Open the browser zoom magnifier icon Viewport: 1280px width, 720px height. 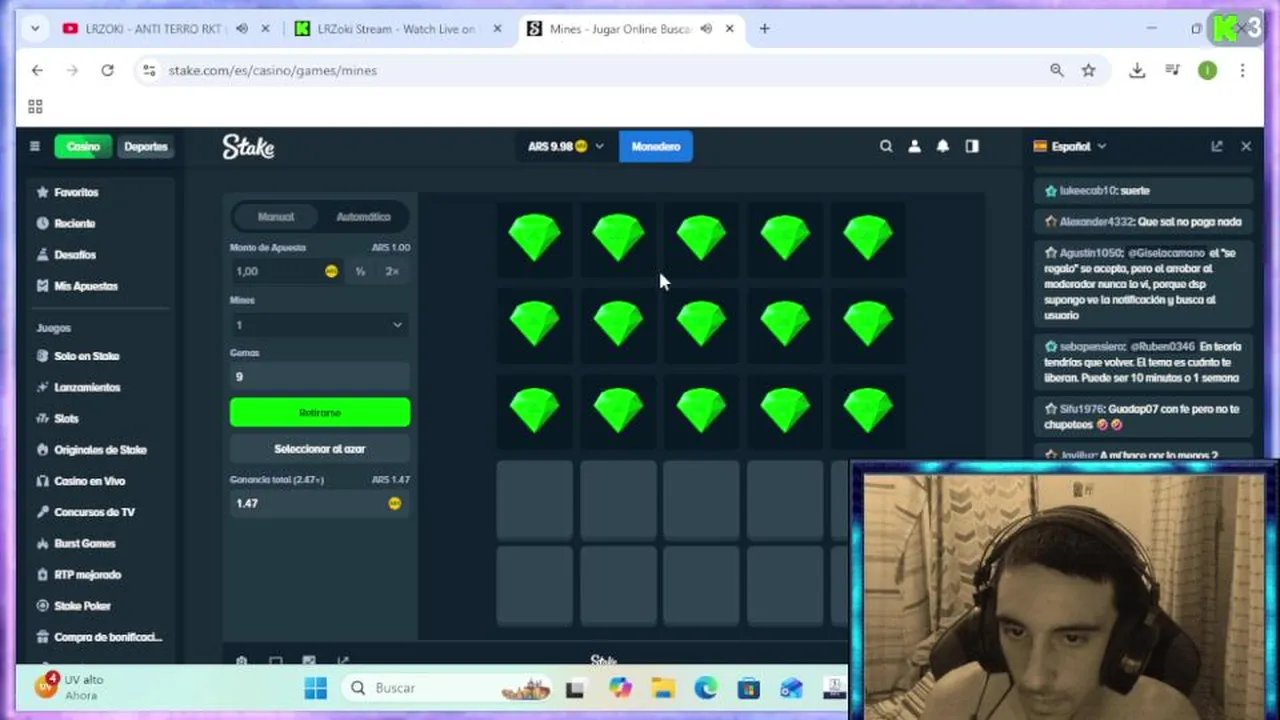1057,70
